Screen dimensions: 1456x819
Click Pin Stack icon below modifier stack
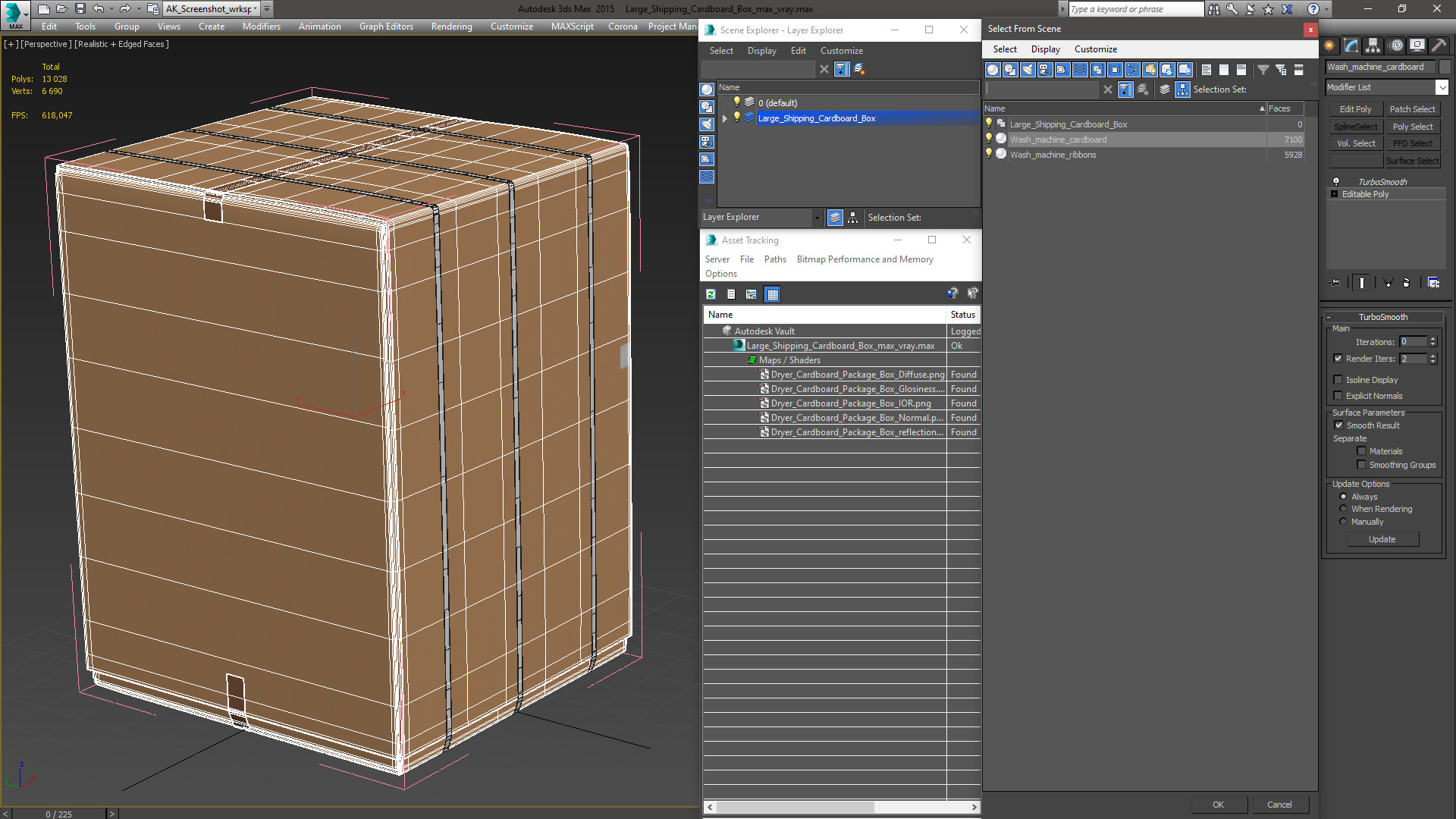pyautogui.click(x=1335, y=283)
